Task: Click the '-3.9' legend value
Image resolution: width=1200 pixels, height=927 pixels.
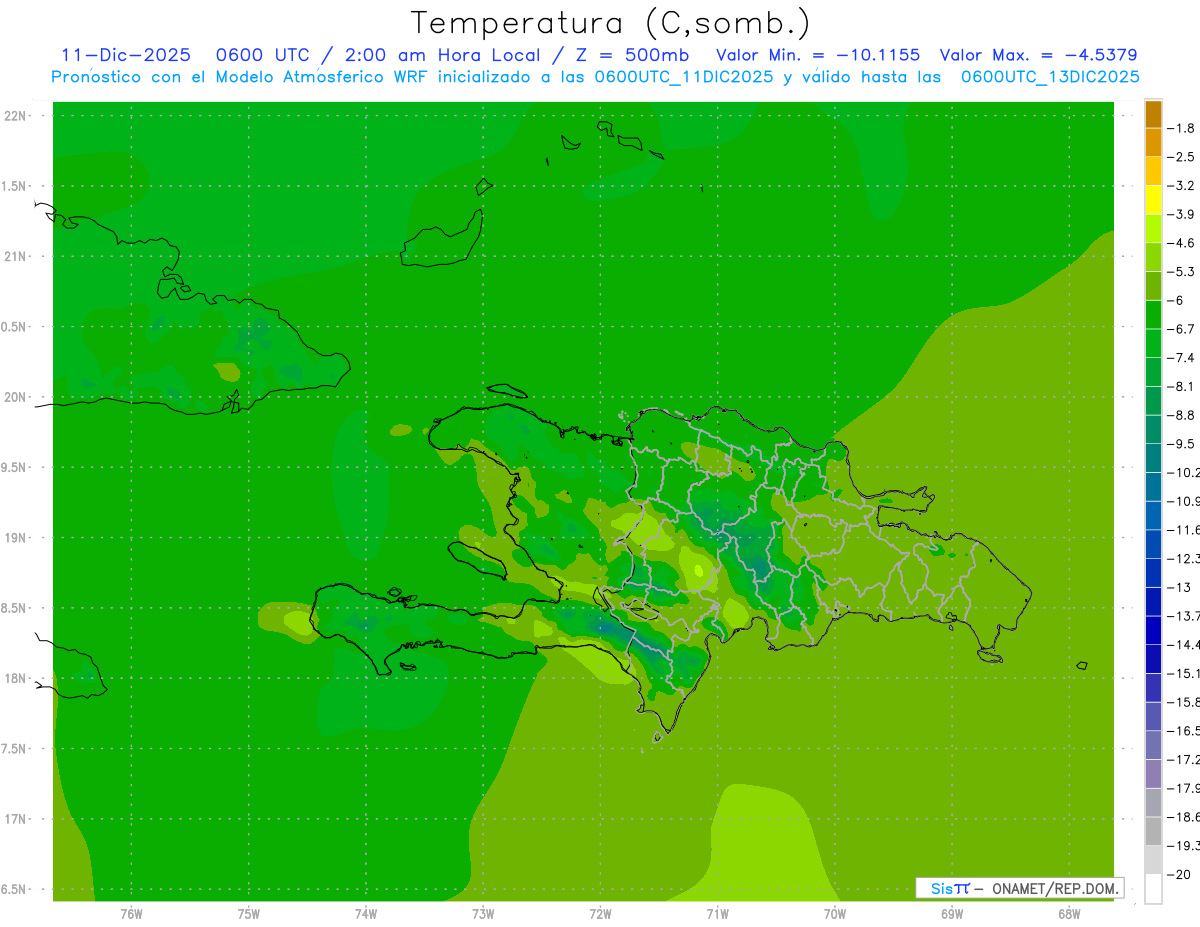Action: click(1182, 214)
